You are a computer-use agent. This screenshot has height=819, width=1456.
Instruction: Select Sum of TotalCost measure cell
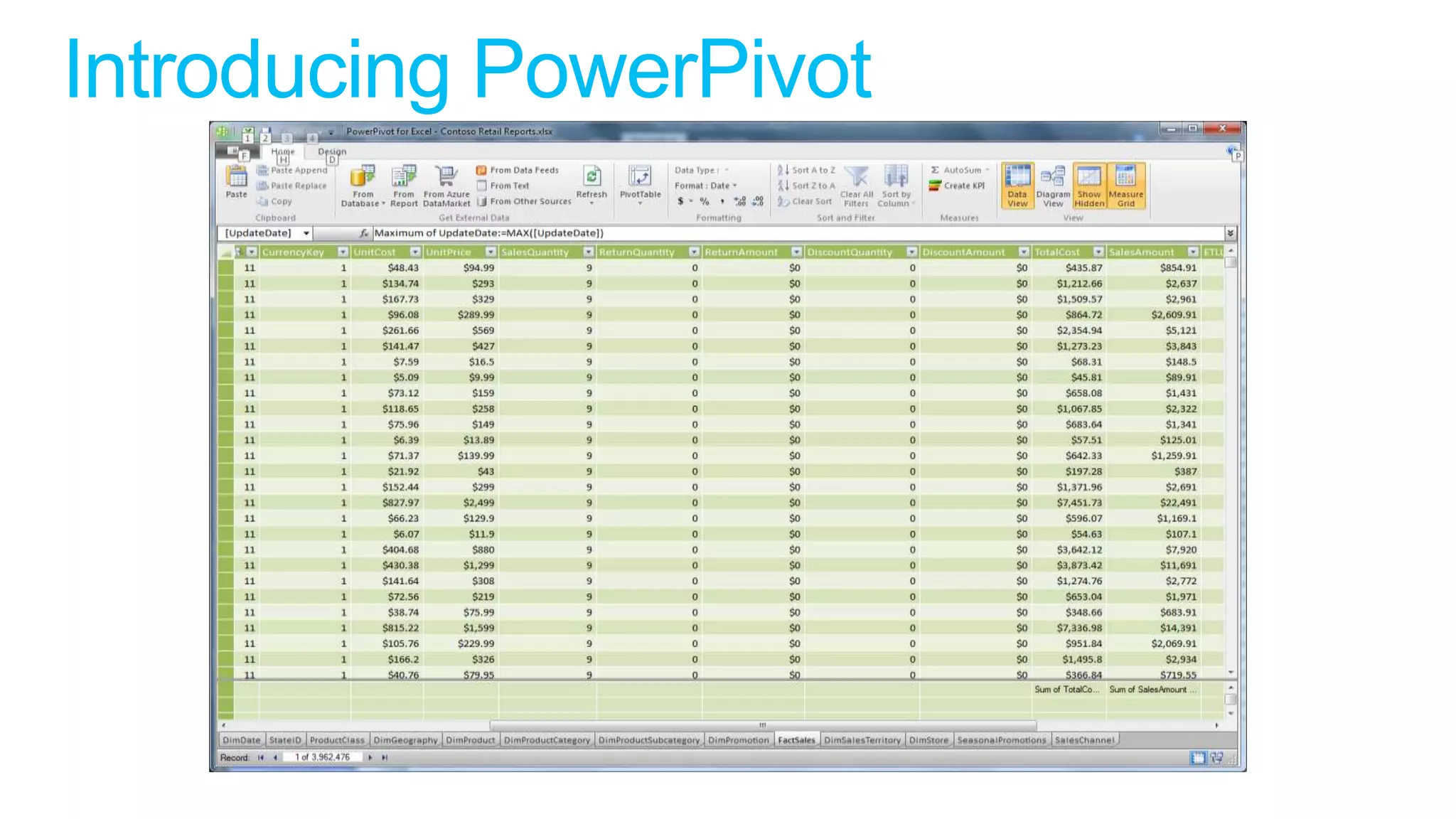click(x=1069, y=690)
